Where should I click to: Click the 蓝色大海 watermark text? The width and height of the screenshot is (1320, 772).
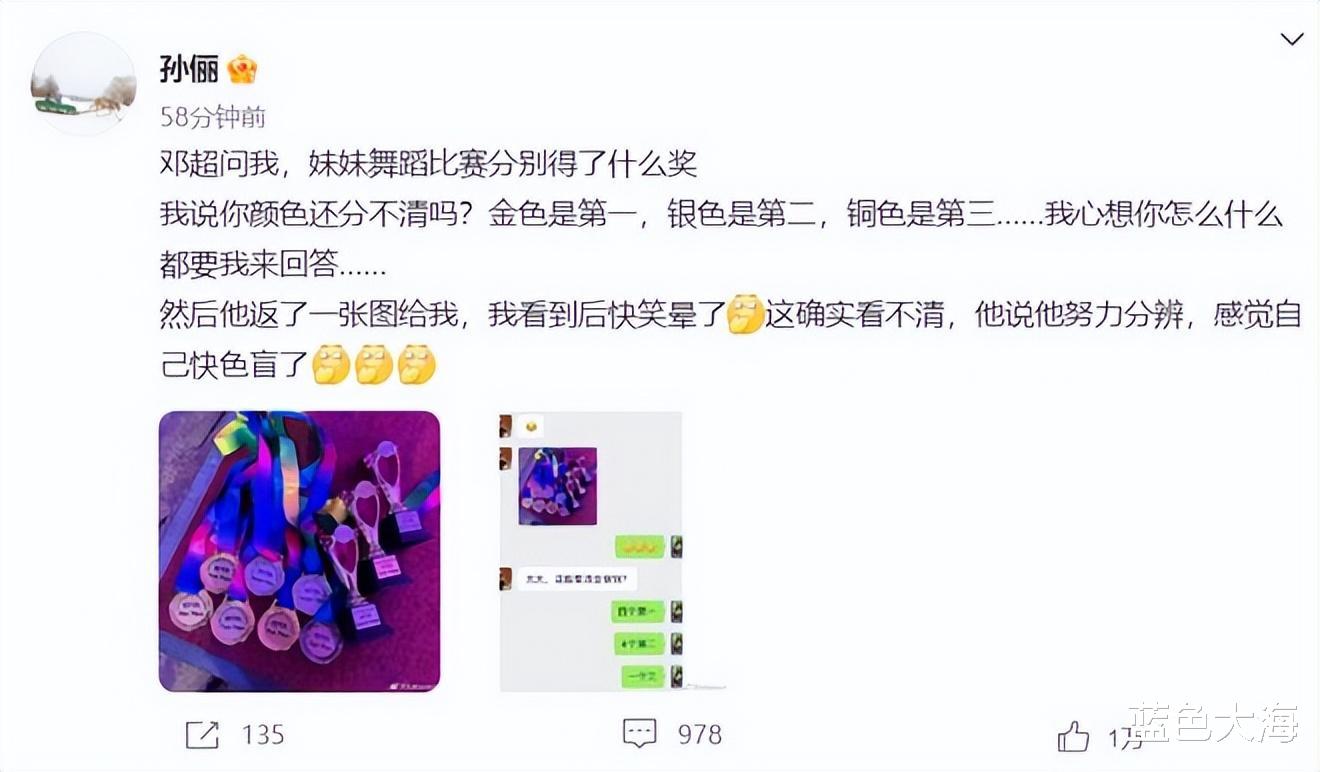click(x=1214, y=723)
